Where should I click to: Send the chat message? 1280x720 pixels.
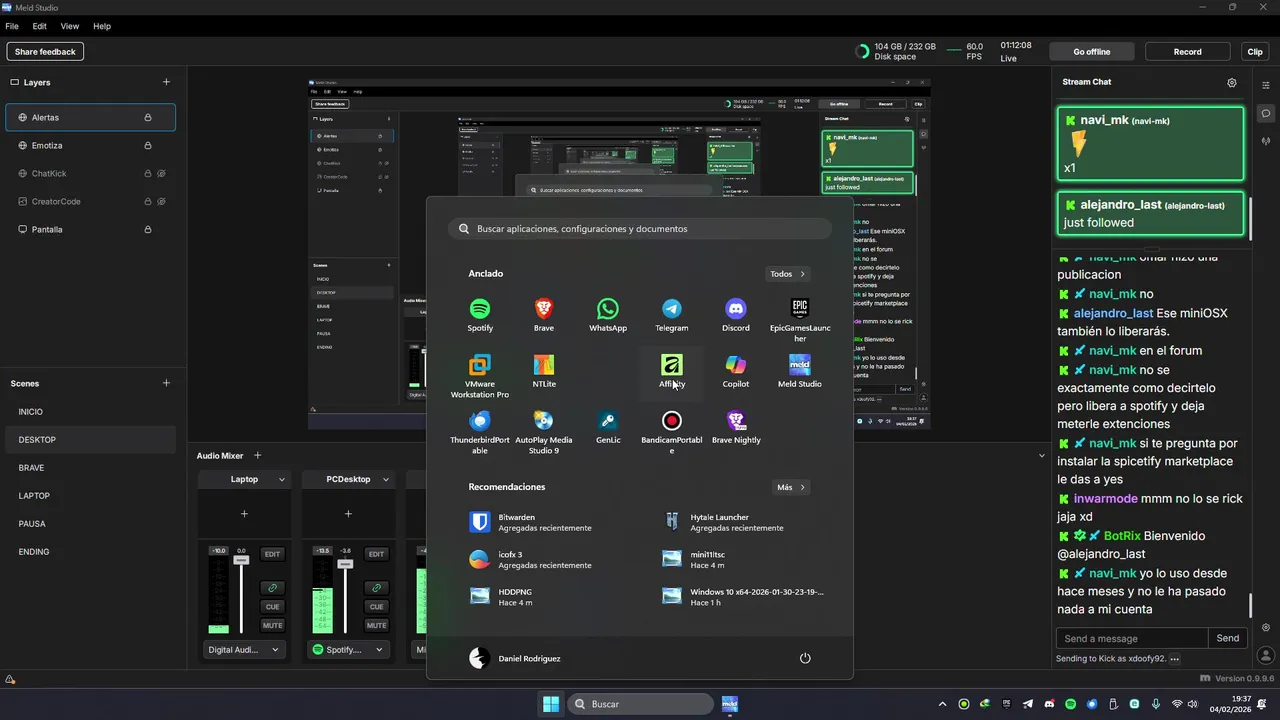(1228, 638)
